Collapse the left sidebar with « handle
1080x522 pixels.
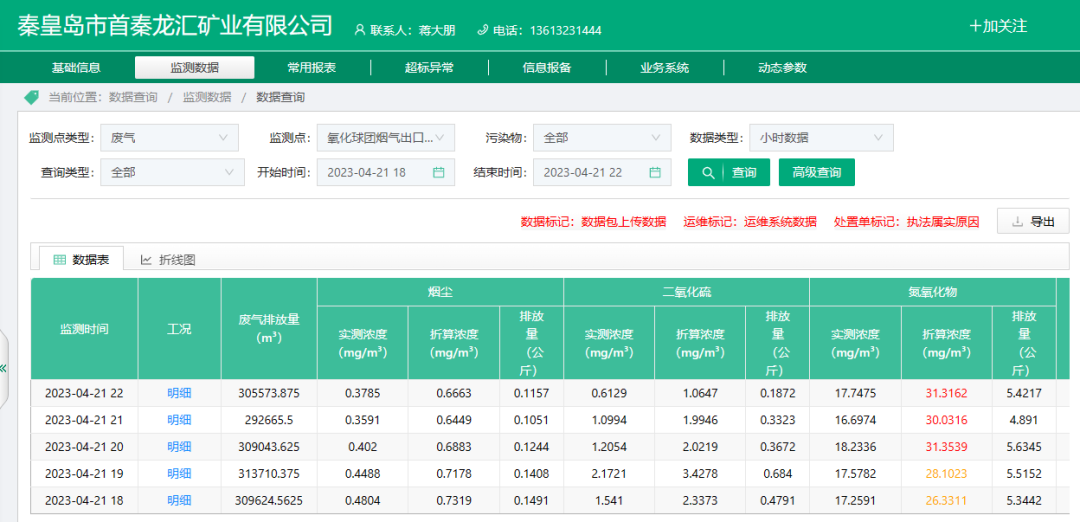4,368
